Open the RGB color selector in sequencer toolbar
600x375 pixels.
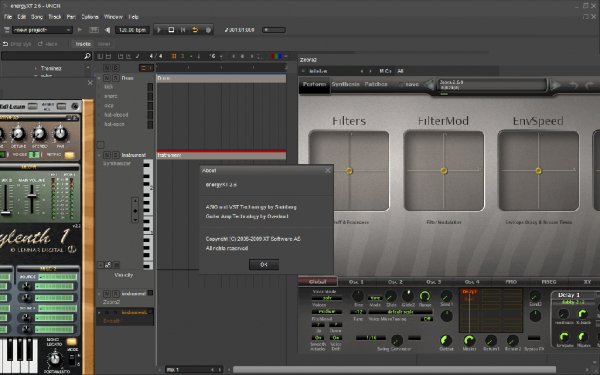(x=279, y=56)
